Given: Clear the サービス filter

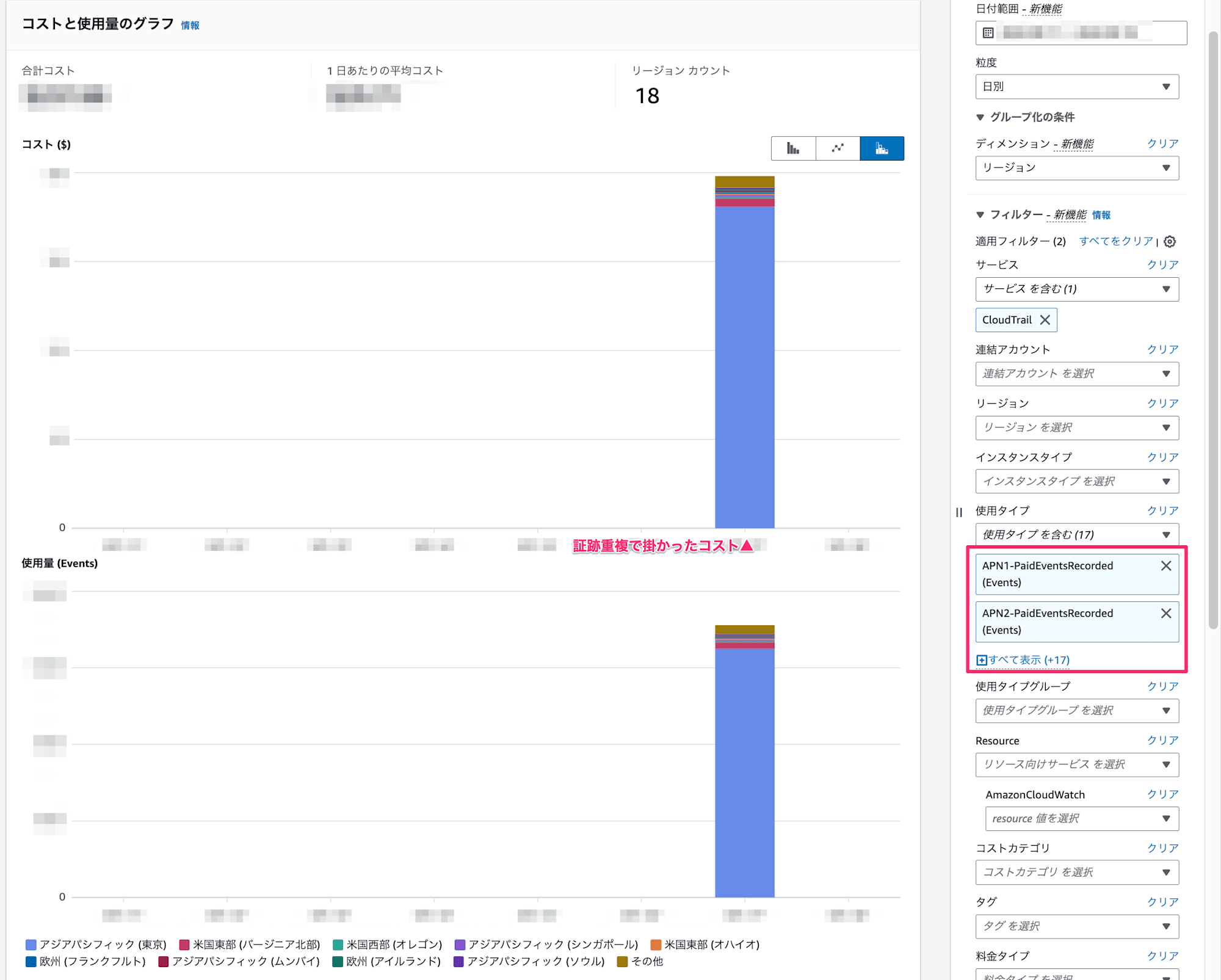Looking at the screenshot, I should (1163, 265).
